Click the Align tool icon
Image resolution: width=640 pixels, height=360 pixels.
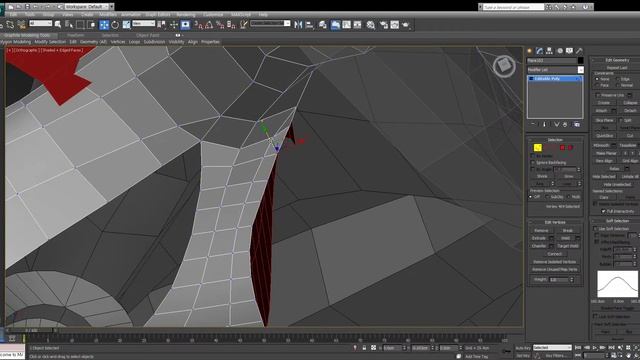(309, 25)
